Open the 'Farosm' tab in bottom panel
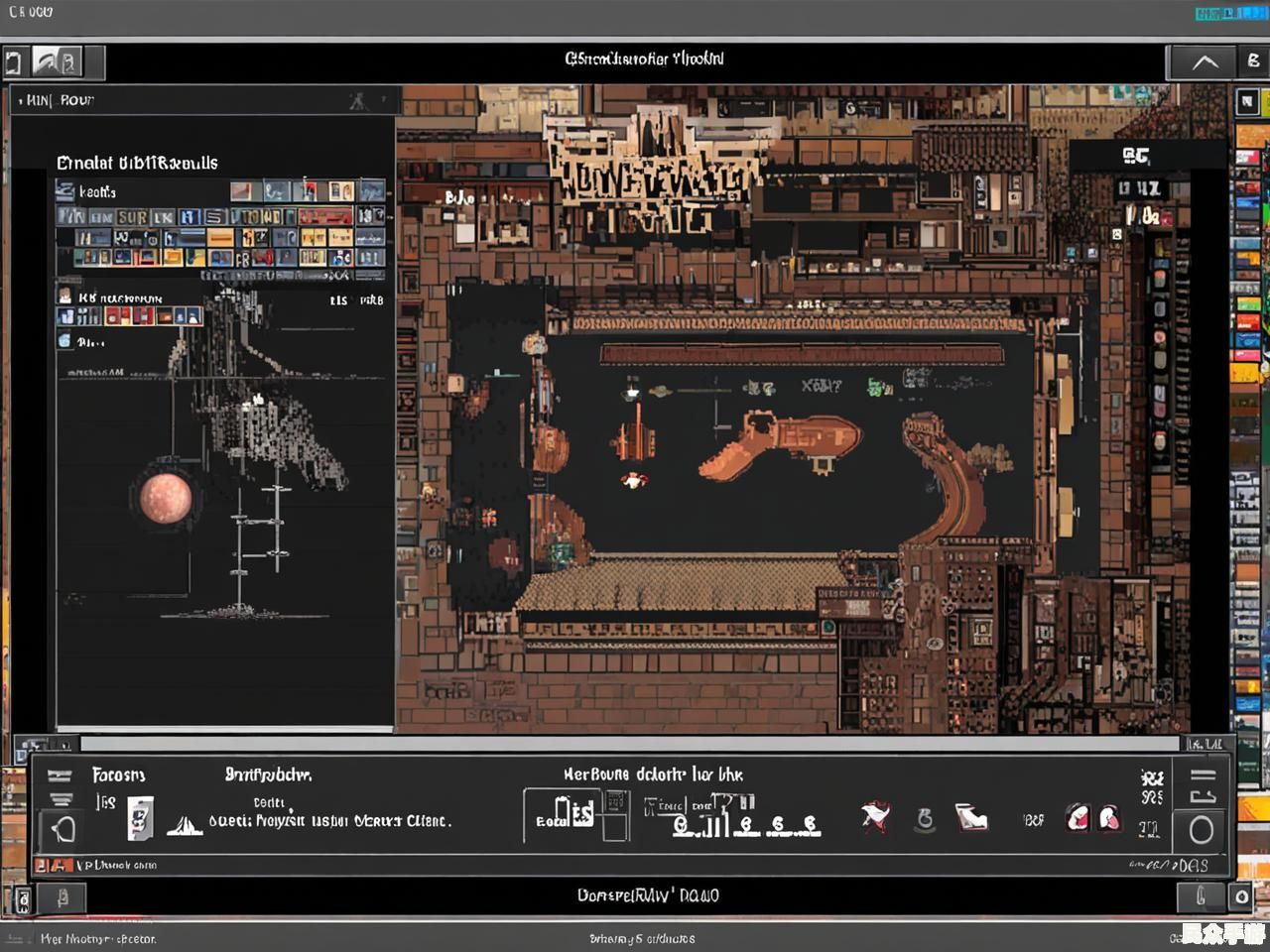The image size is (1270, 952). (x=118, y=774)
